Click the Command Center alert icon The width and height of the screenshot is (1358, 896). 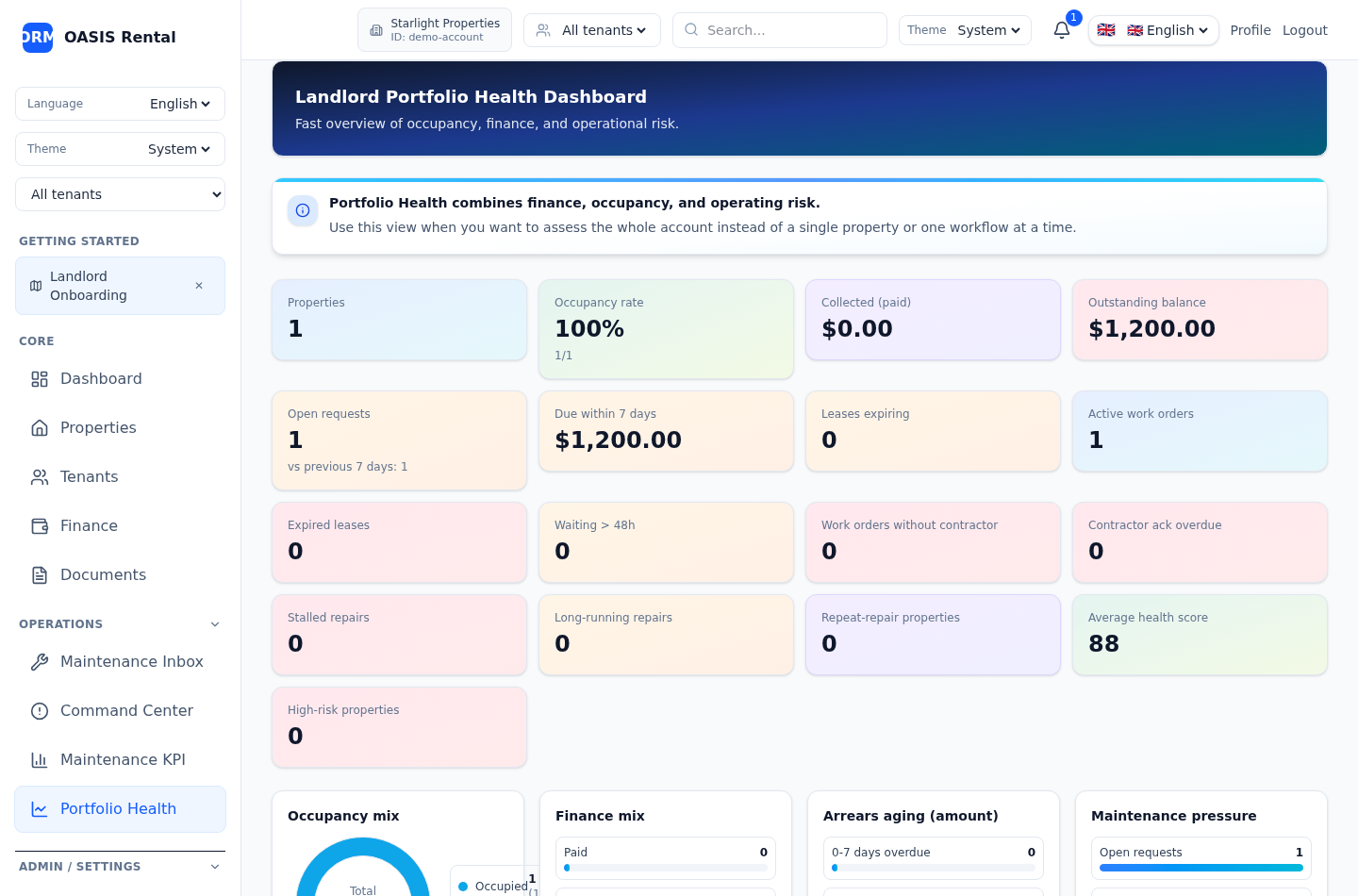[x=40, y=711]
